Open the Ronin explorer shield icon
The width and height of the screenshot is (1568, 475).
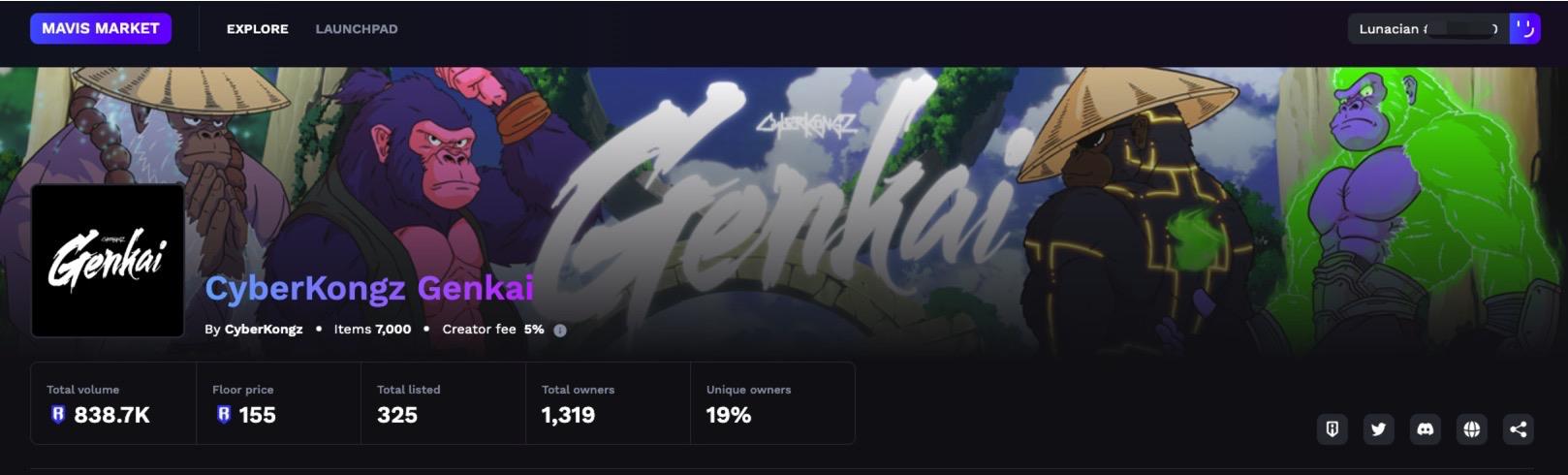pyautogui.click(x=1332, y=428)
